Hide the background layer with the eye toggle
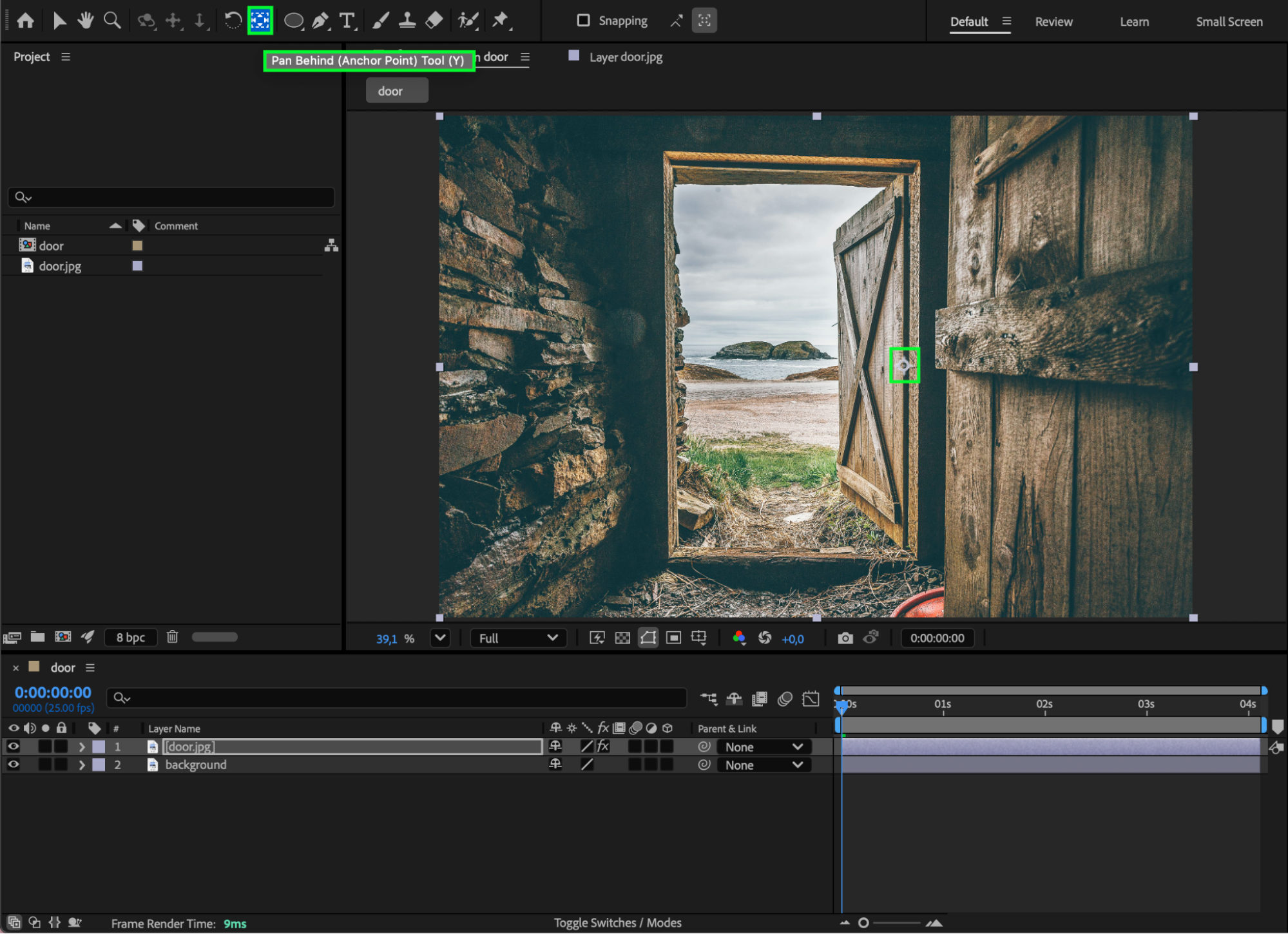The height and width of the screenshot is (934, 1288). coord(13,765)
